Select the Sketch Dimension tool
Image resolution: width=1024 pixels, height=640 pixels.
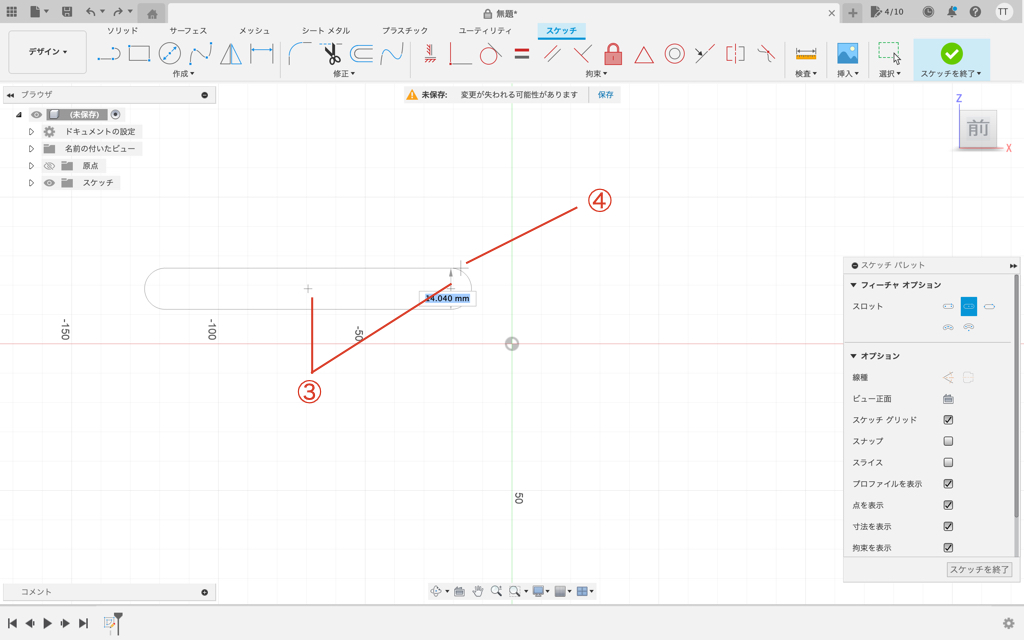(x=262, y=54)
